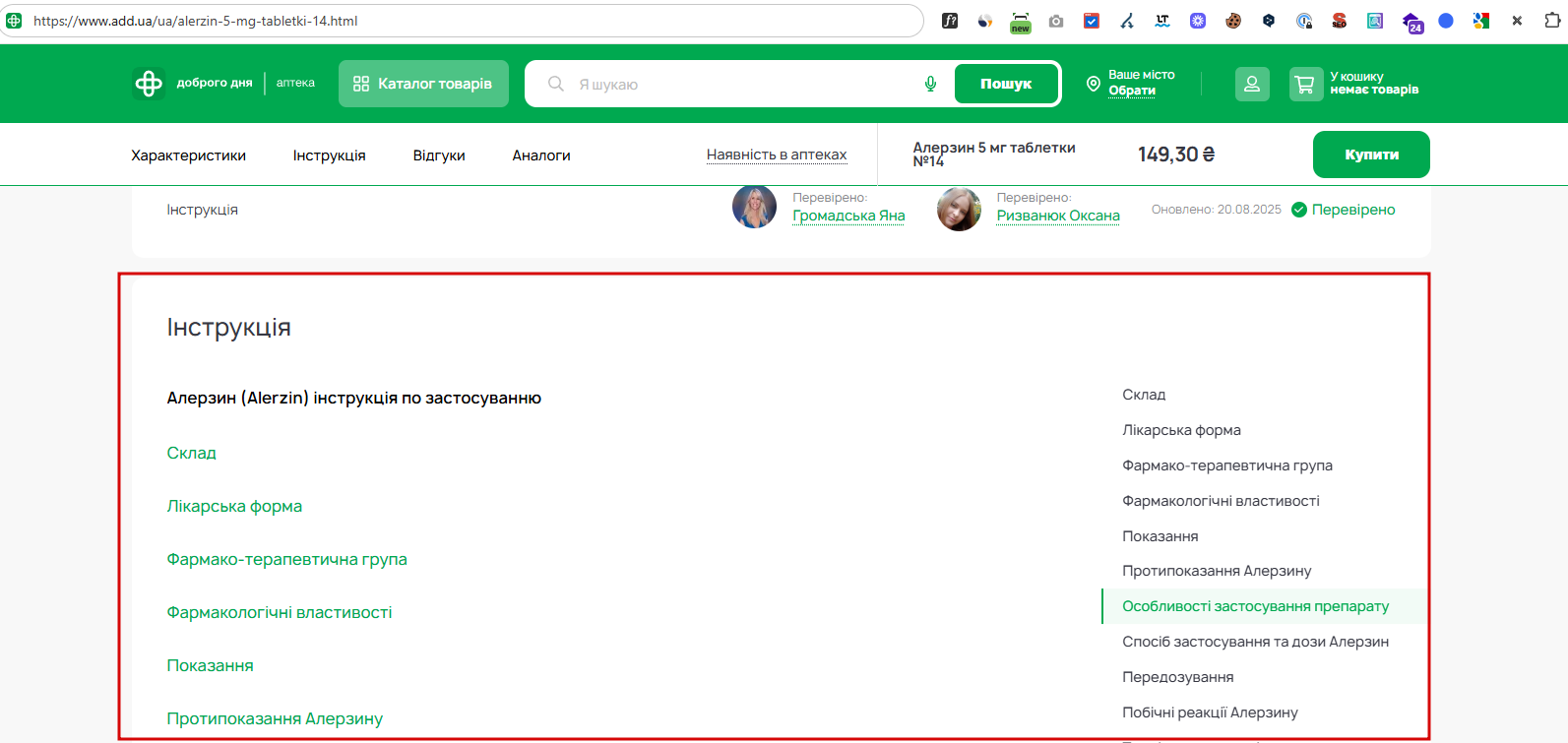This screenshot has height=743, width=1568.
Task: Click the green Перевірено checkmark icon
Action: 1299,210
